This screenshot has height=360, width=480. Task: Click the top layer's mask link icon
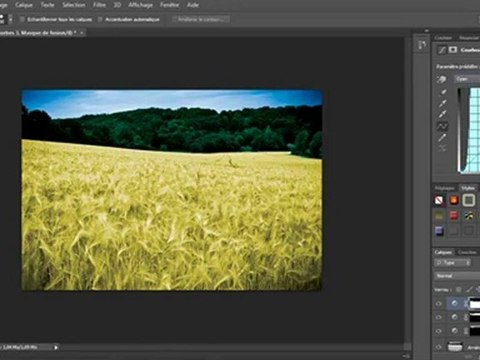coord(466,304)
